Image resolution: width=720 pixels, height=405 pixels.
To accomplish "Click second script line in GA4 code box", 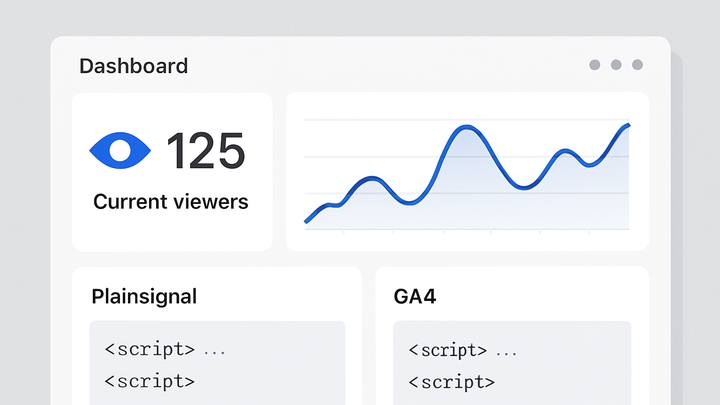I will 451,382.
